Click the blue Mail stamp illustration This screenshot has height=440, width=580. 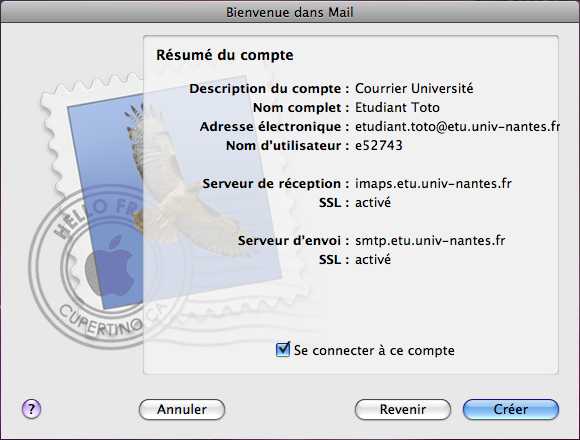[174, 192]
